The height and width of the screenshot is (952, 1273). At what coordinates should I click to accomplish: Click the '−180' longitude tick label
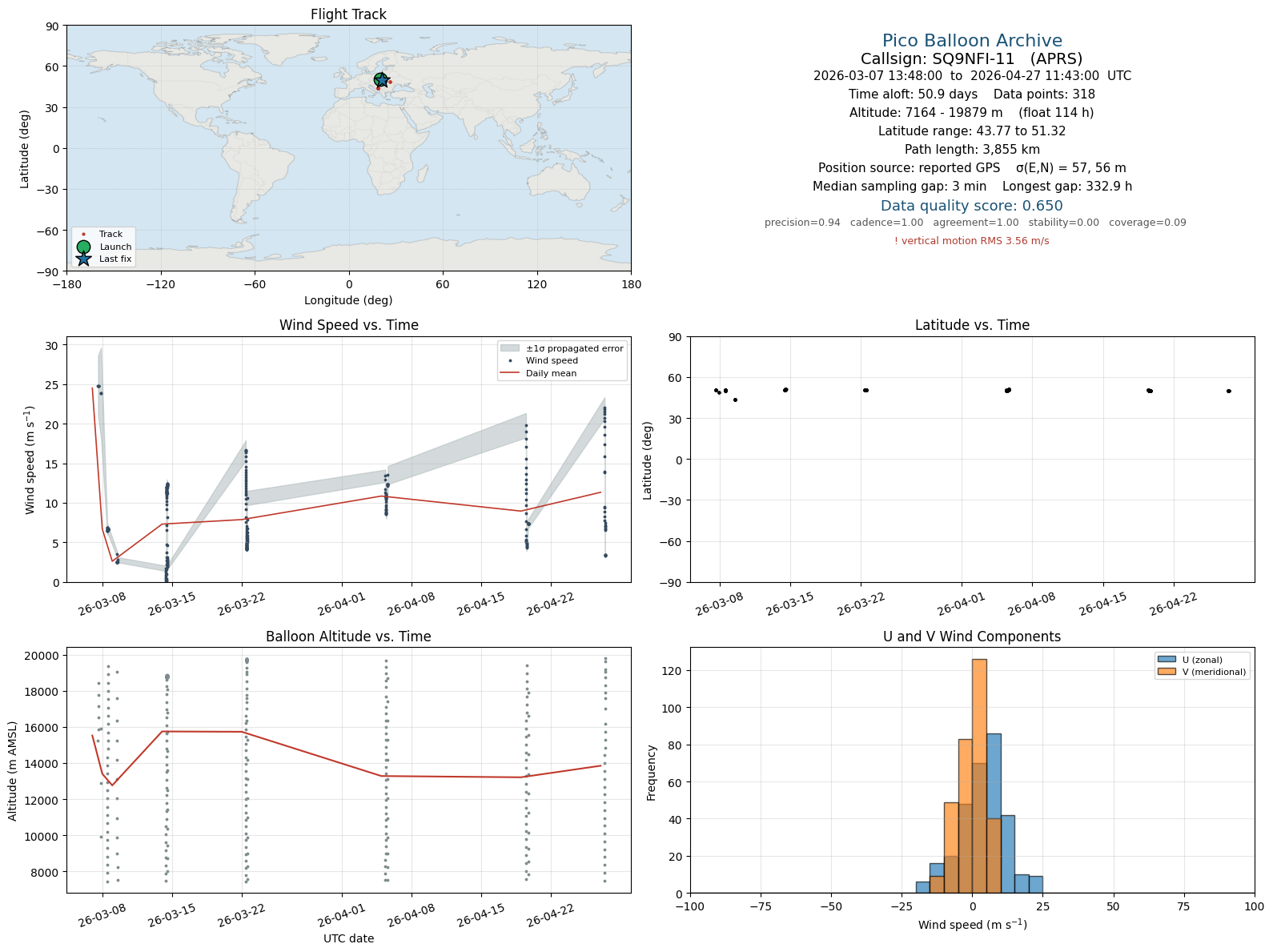point(66,284)
